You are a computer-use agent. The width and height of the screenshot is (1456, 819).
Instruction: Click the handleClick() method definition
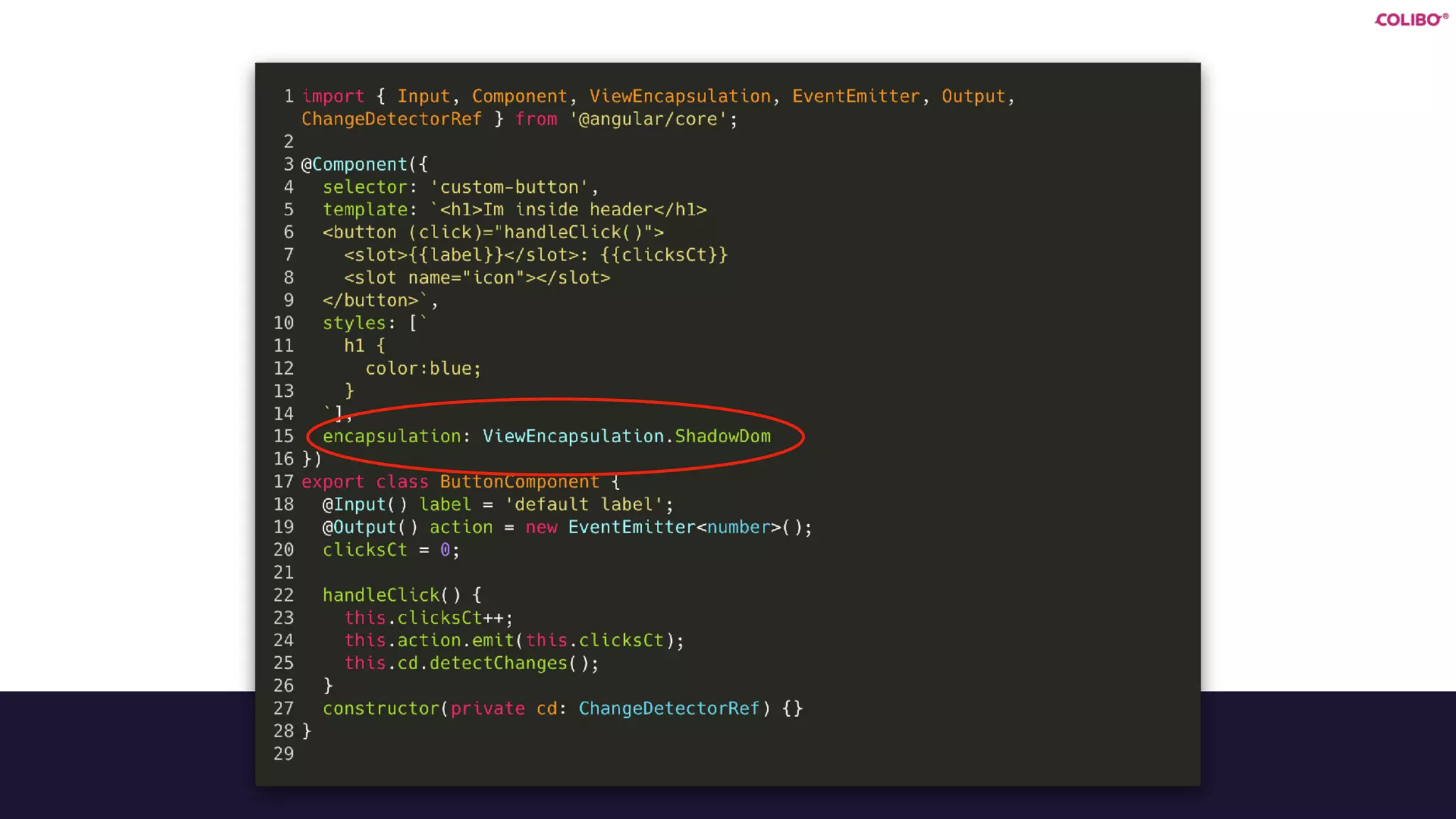pos(391,595)
